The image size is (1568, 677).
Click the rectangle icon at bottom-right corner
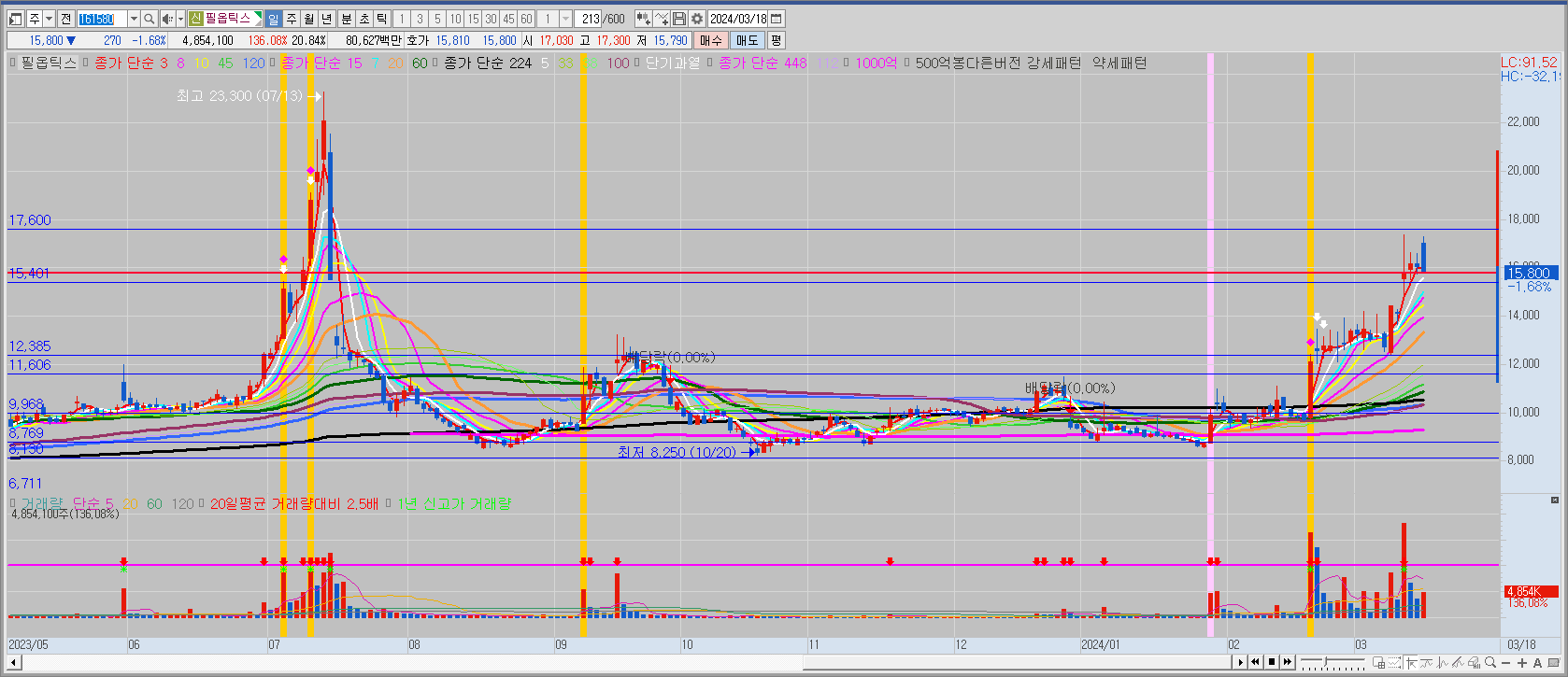tap(1554, 662)
